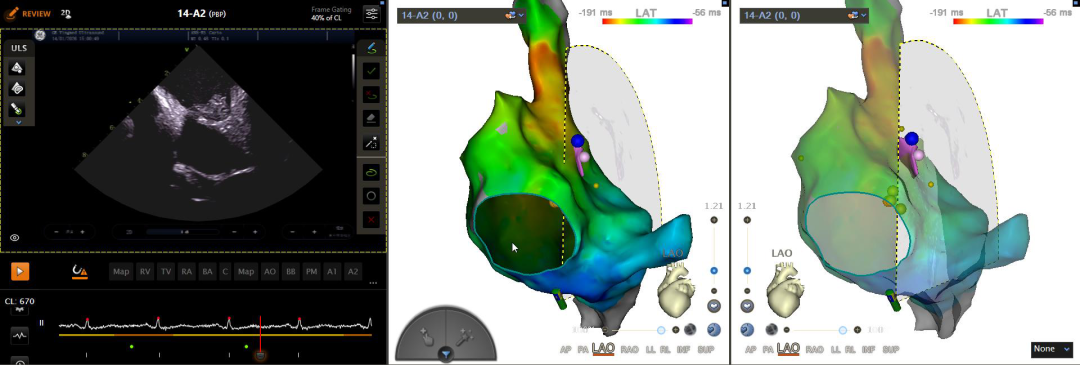This screenshot has width=1080, height=365.
Task: Adjust left viewer transparency slider handle
Action: point(661,330)
